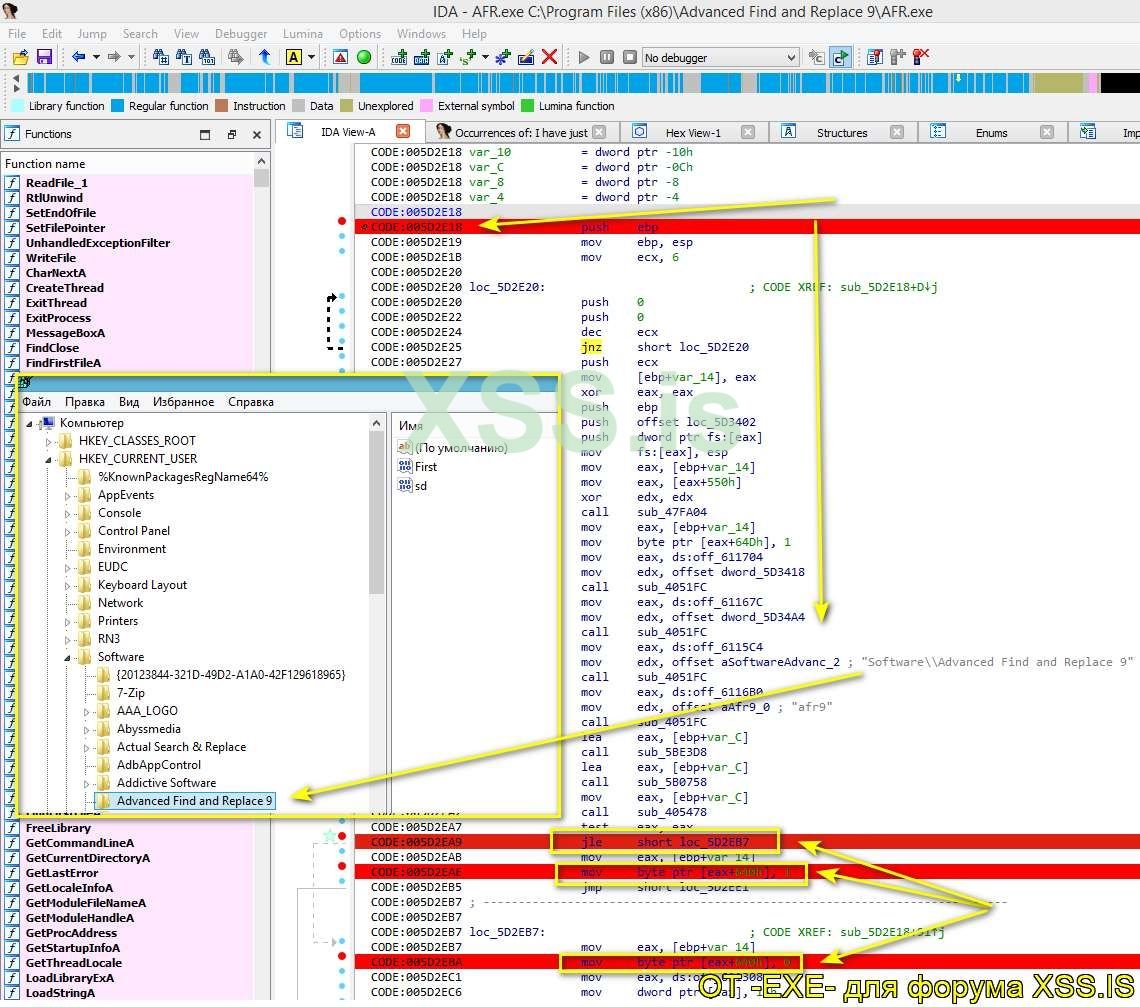The image size is (1140, 1007).
Task: Open the 'No debugger' dropdown
Action: [x=791, y=58]
